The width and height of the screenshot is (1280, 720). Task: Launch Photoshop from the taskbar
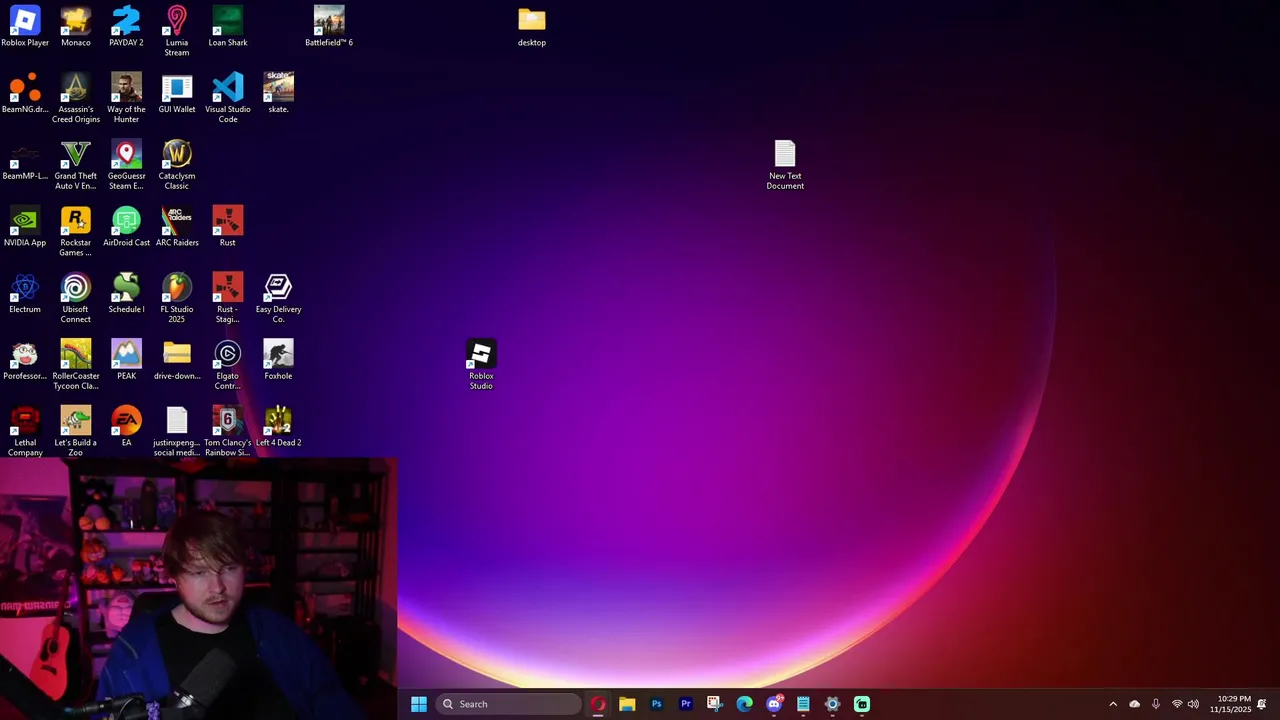656,704
